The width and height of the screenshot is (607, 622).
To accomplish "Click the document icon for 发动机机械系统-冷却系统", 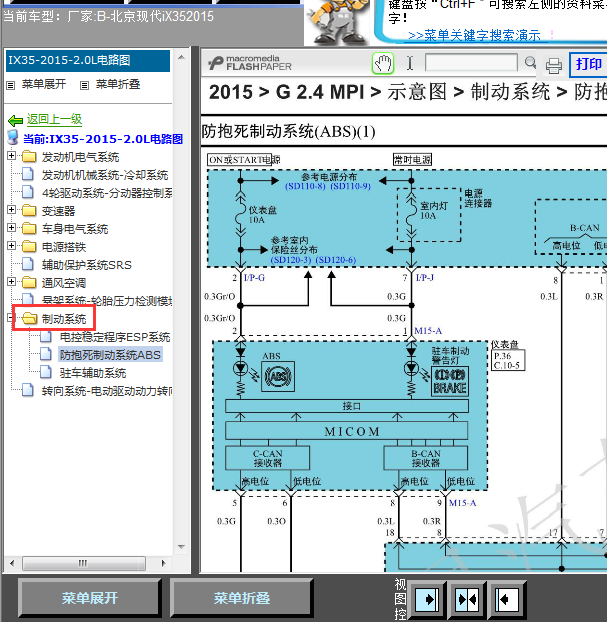I will click(x=28, y=174).
